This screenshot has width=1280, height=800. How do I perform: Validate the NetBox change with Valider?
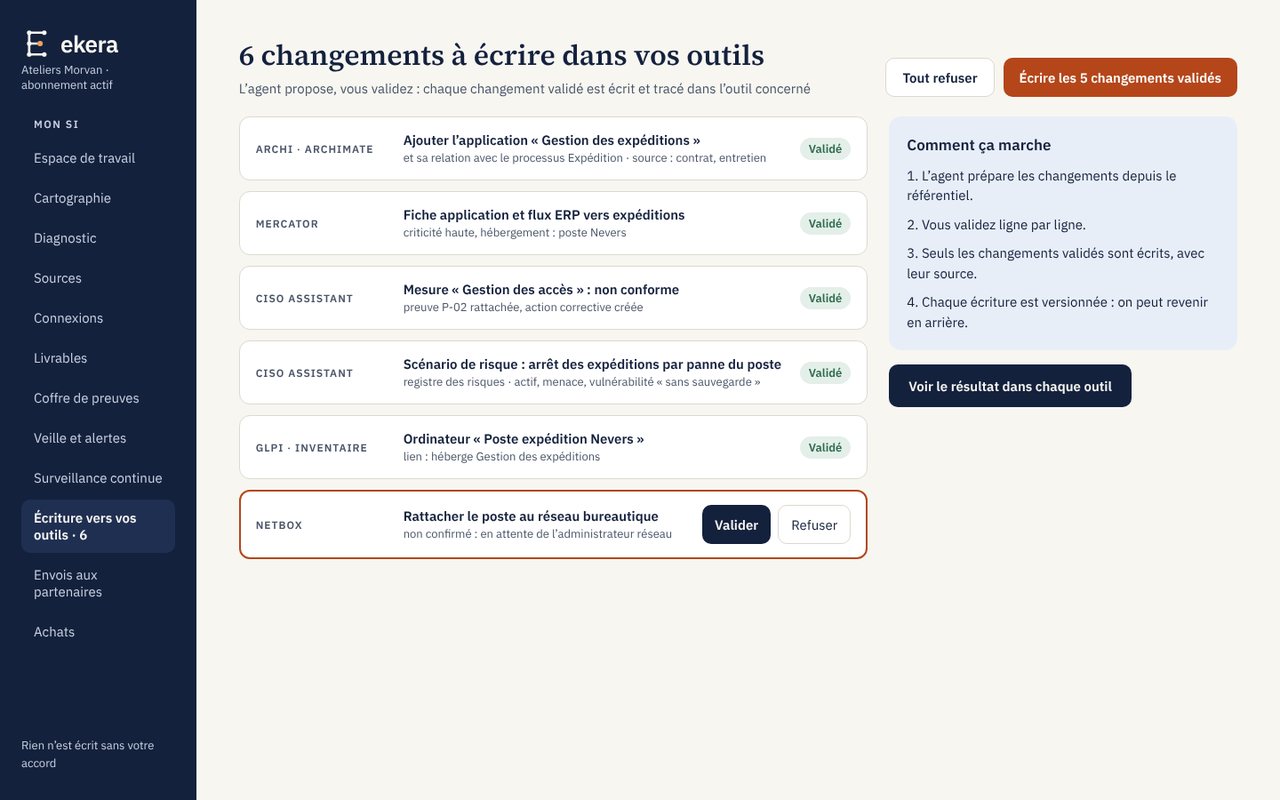pos(736,525)
